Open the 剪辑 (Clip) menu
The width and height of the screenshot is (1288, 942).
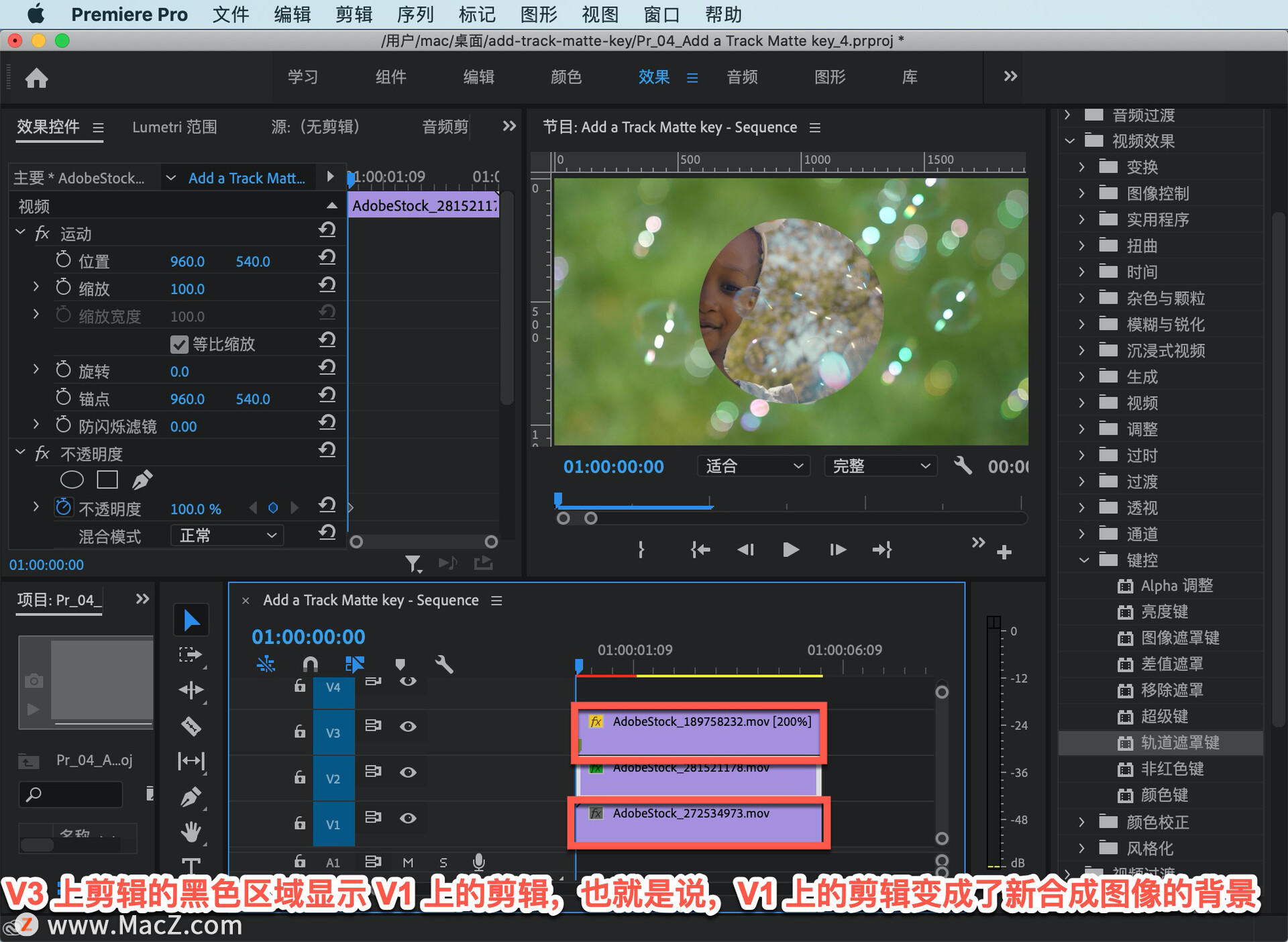pyautogui.click(x=354, y=14)
